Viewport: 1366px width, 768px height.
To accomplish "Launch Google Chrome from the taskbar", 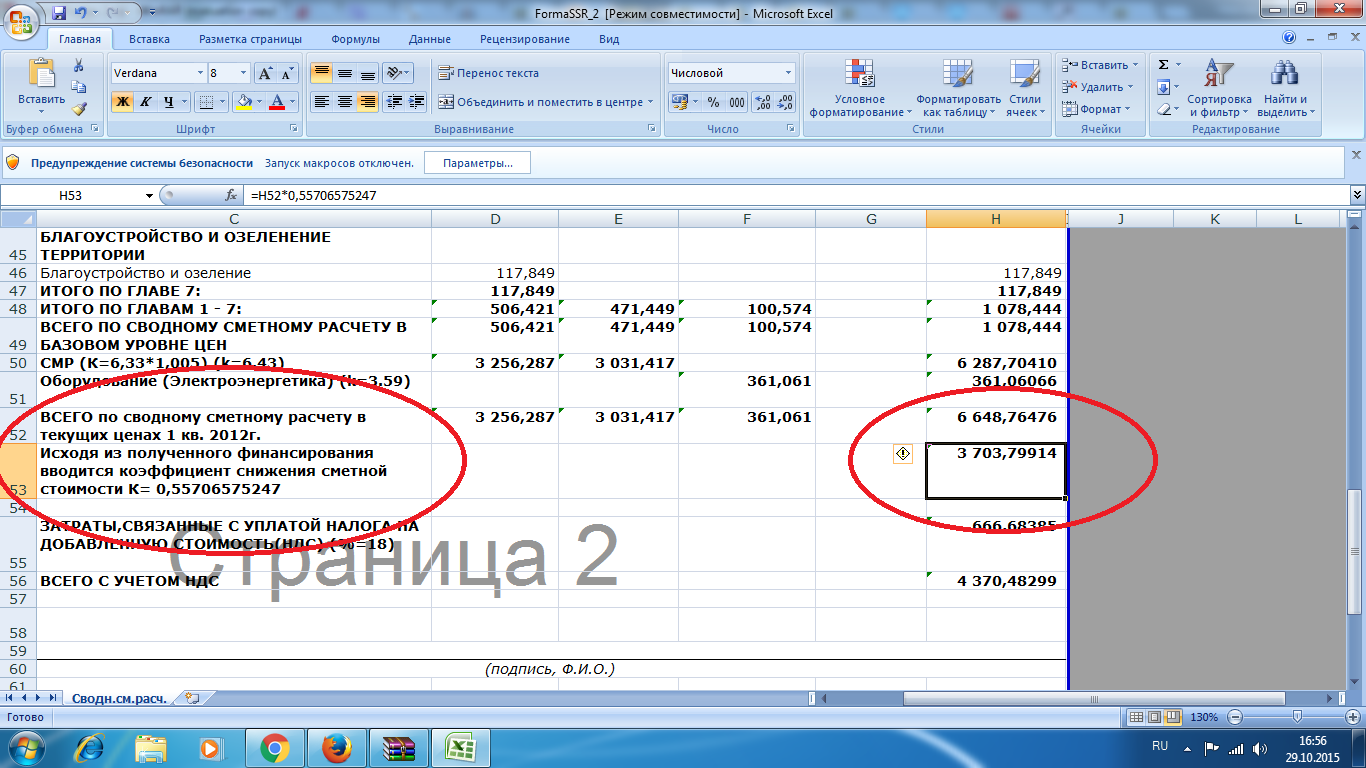I will 274,747.
